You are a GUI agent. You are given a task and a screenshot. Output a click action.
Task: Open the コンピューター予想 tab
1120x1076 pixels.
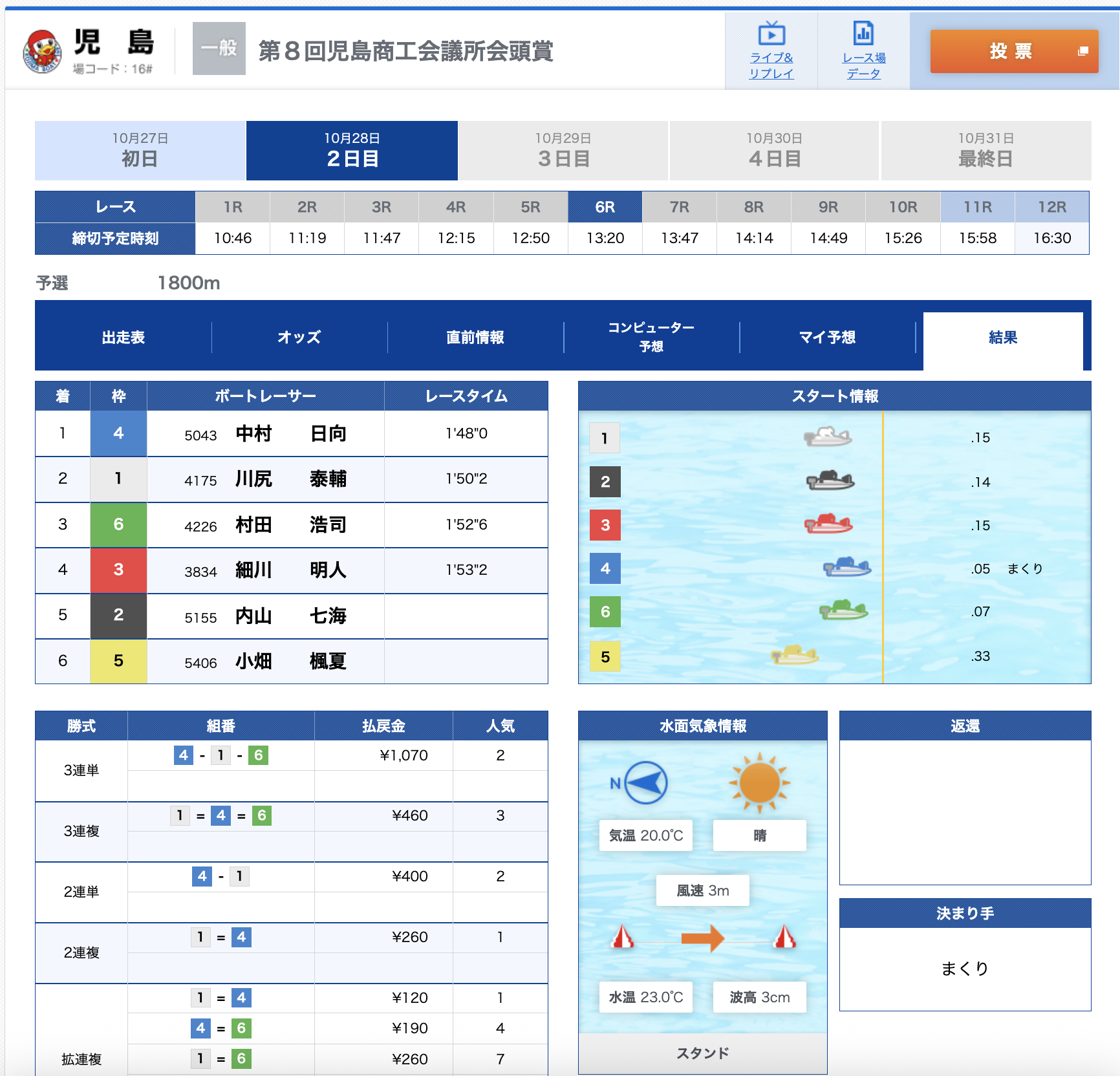(x=651, y=338)
